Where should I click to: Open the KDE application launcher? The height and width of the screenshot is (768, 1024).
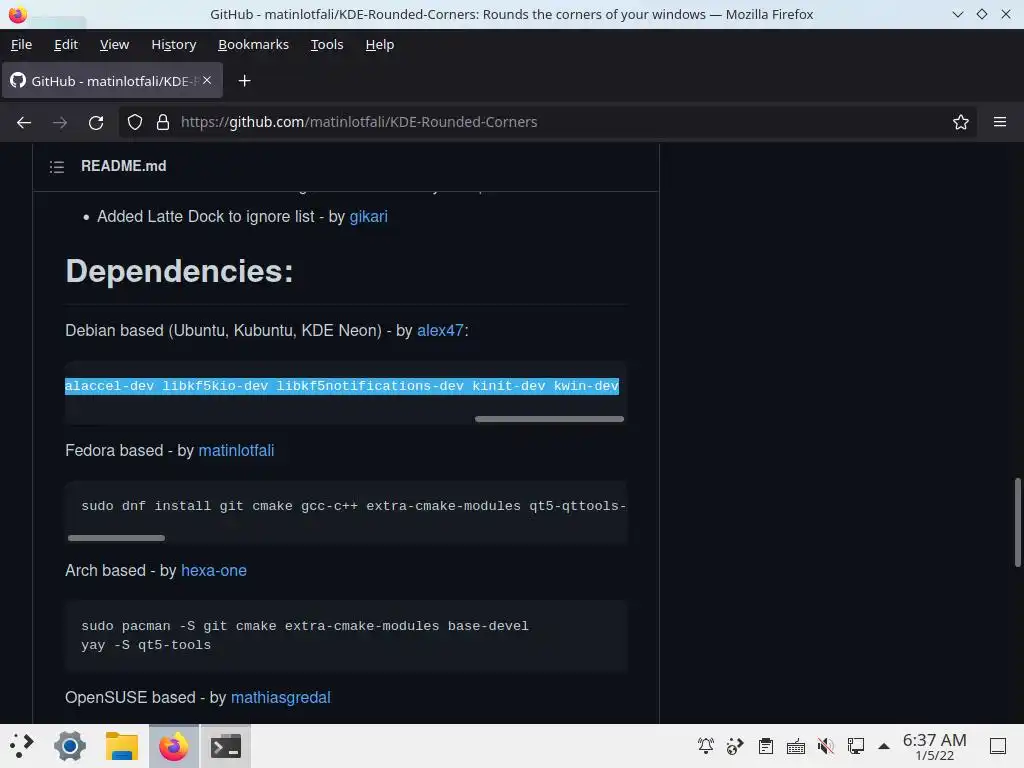click(22, 746)
